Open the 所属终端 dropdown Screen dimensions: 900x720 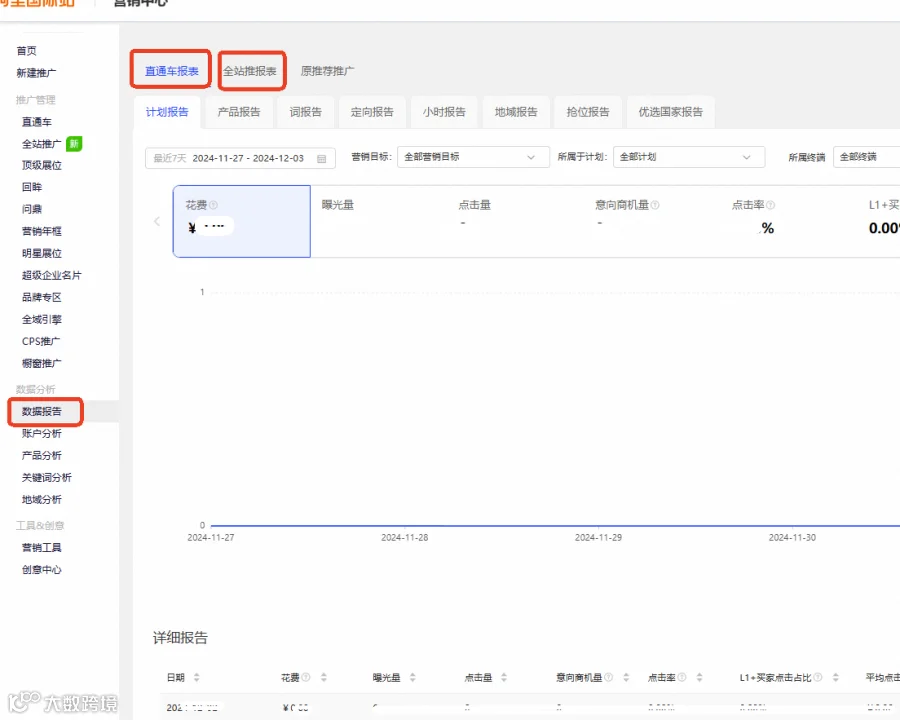coord(866,157)
